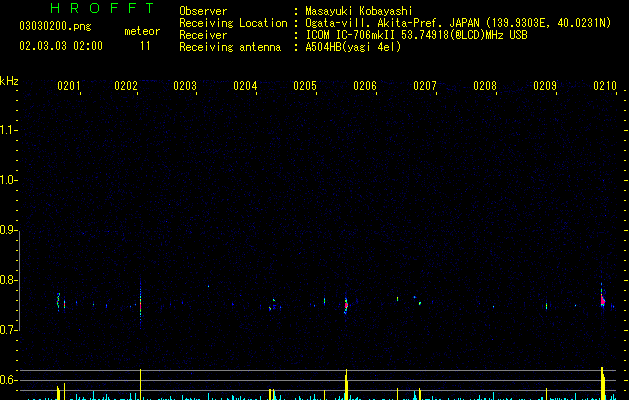The height and width of the screenshot is (400, 629).
Task: Click the Receiving antenna label
Action: pos(230,47)
